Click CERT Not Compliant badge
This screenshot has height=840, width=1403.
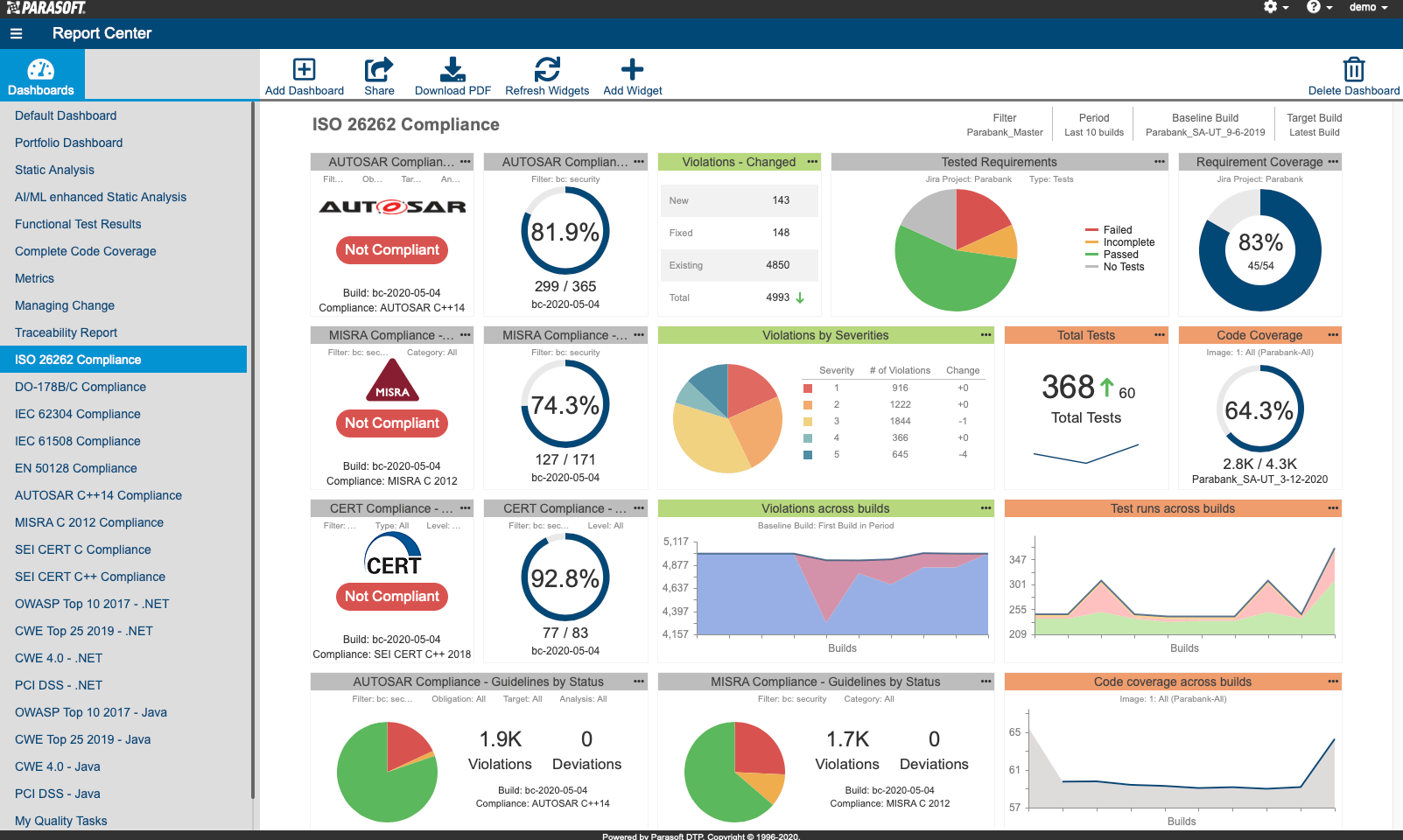[392, 597]
